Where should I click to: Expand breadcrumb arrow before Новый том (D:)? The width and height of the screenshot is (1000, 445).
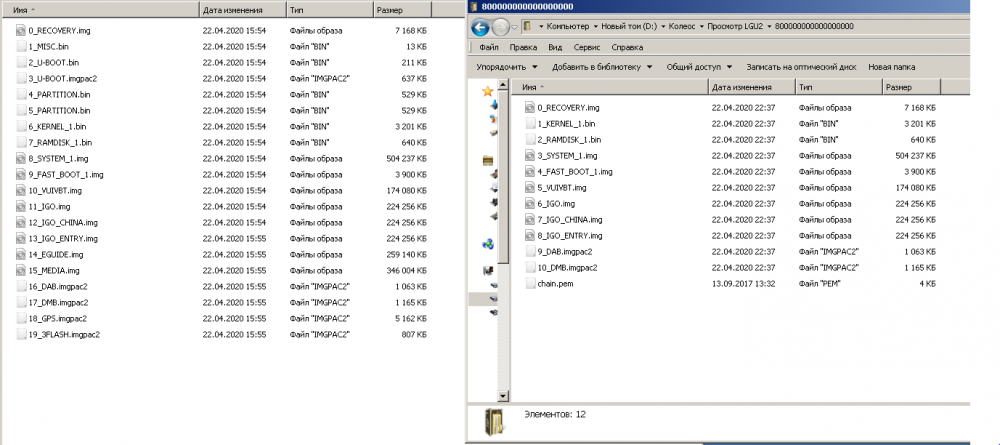596,27
